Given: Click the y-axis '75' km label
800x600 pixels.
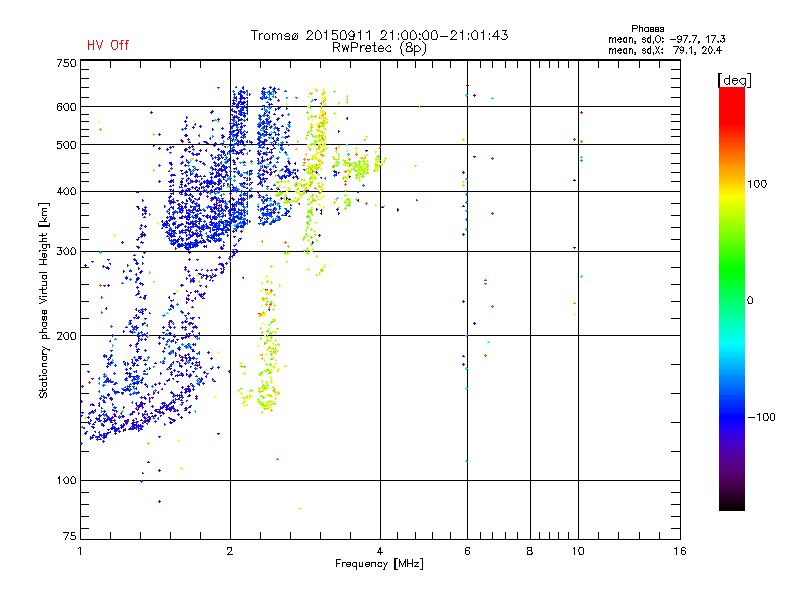Looking at the screenshot, I should [70, 536].
